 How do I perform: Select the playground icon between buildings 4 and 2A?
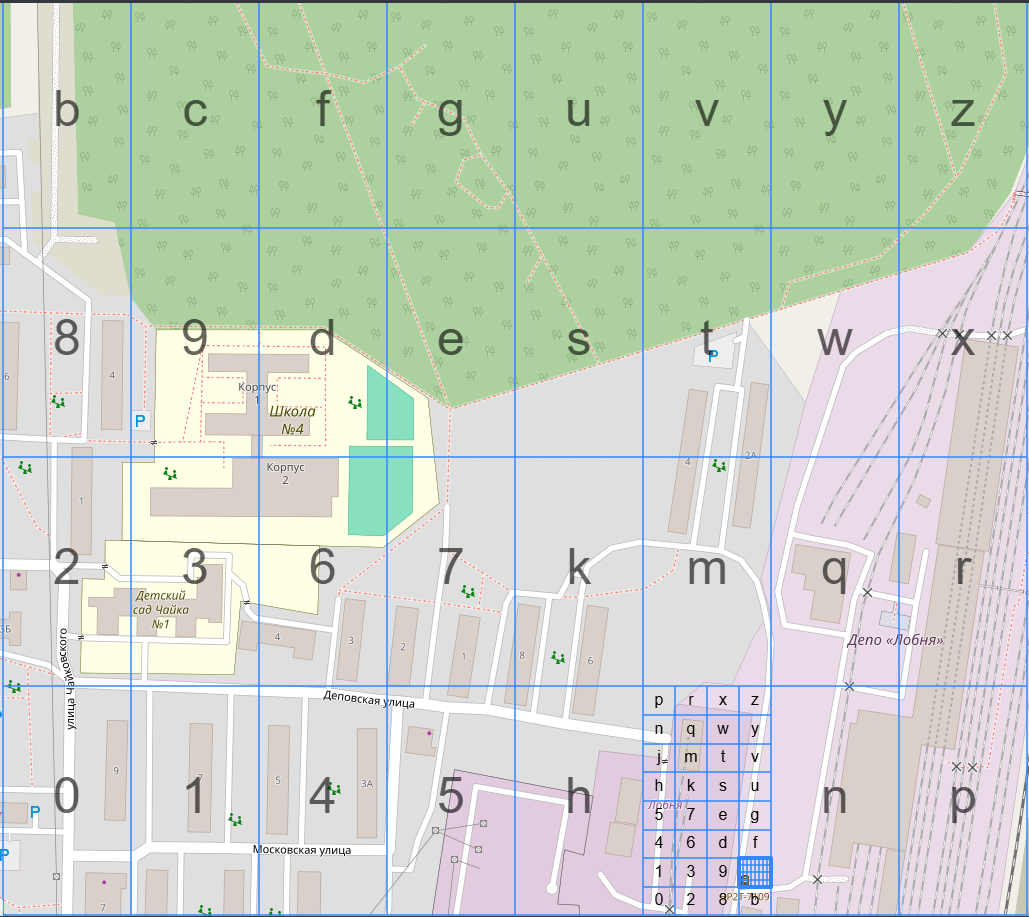(x=719, y=466)
